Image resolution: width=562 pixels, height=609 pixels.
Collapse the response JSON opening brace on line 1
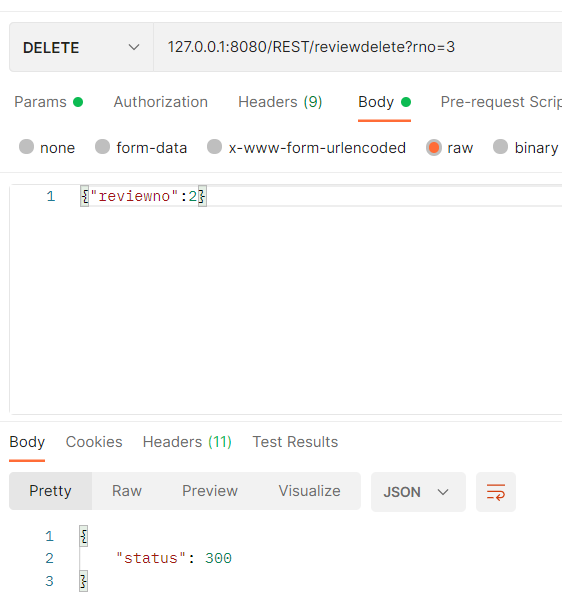[84, 536]
